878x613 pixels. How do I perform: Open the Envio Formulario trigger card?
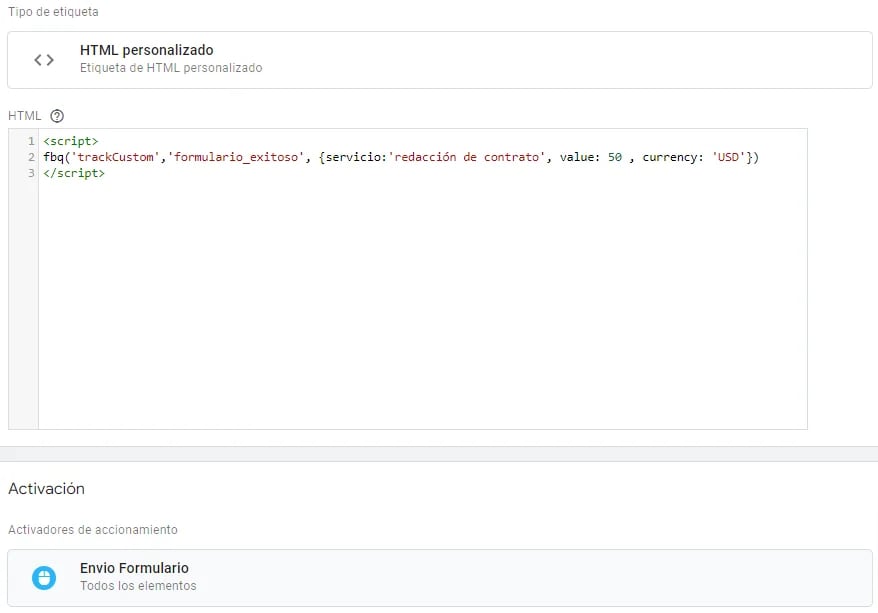(440, 578)
